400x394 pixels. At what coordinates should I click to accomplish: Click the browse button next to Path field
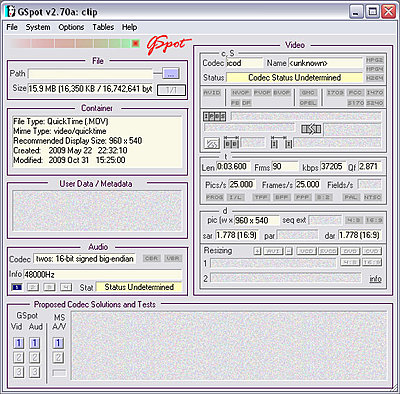[x=171, y=73]
